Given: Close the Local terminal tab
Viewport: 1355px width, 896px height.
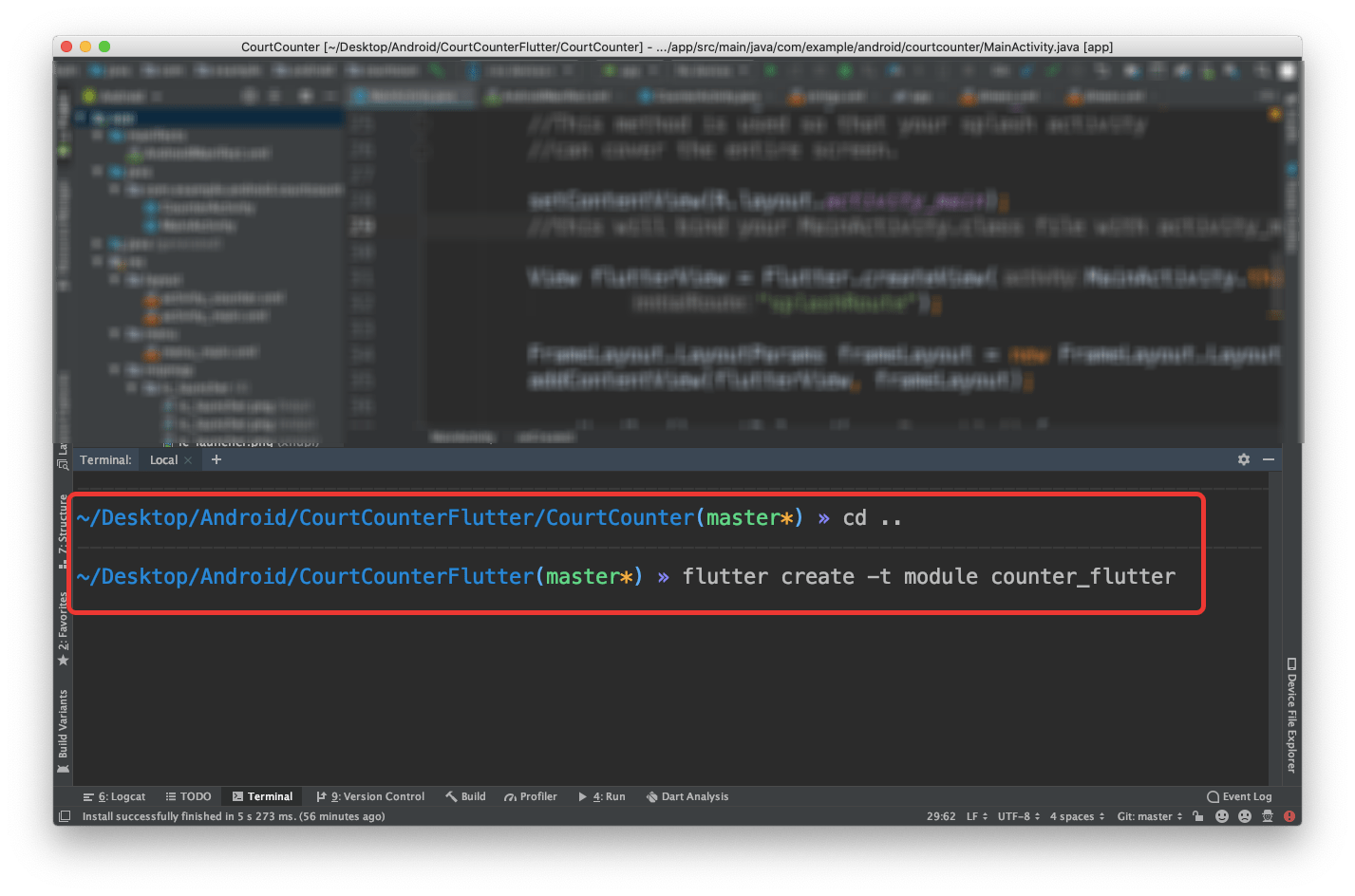Looking at the screenshot, I should pyautogui.click(x=188, y=460).
